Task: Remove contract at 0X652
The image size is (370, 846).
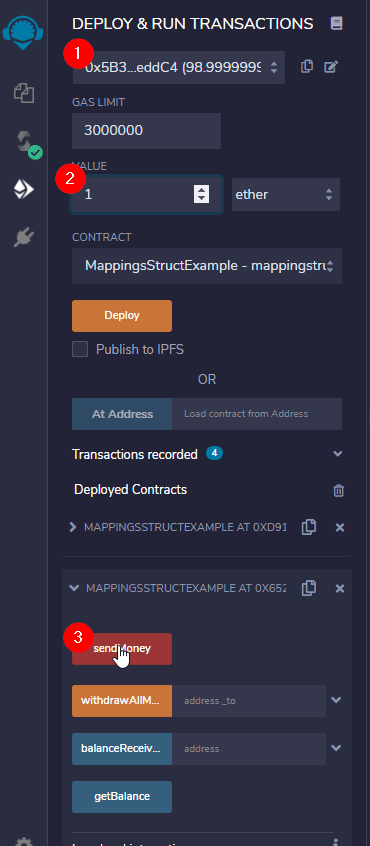Action: tap(340, 589)
